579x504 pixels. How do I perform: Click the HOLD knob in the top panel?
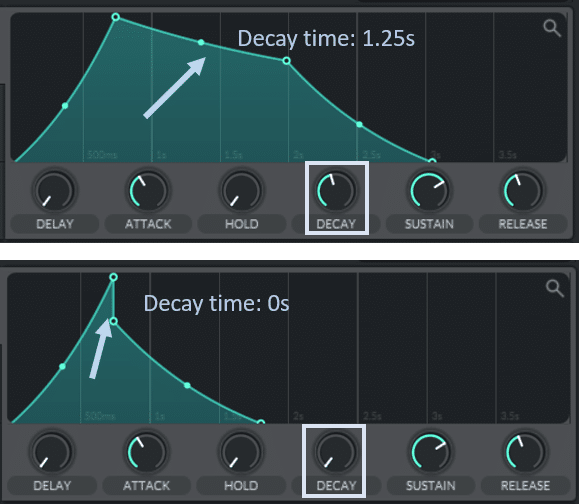pyautogui.click(x=242, y=191)
